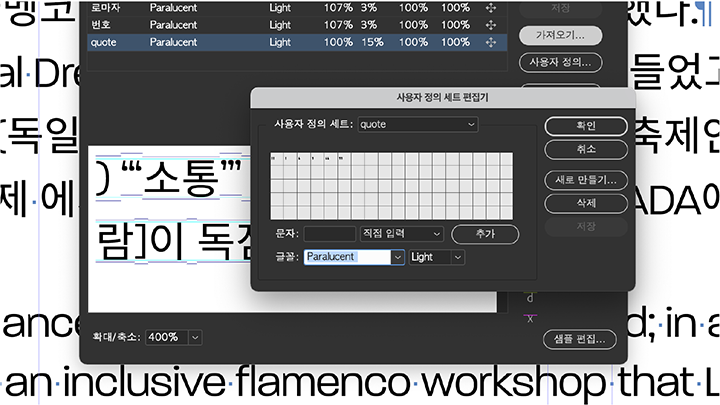Click the Light style cell in the quote row
720x405 pixels.
(280, 42)
